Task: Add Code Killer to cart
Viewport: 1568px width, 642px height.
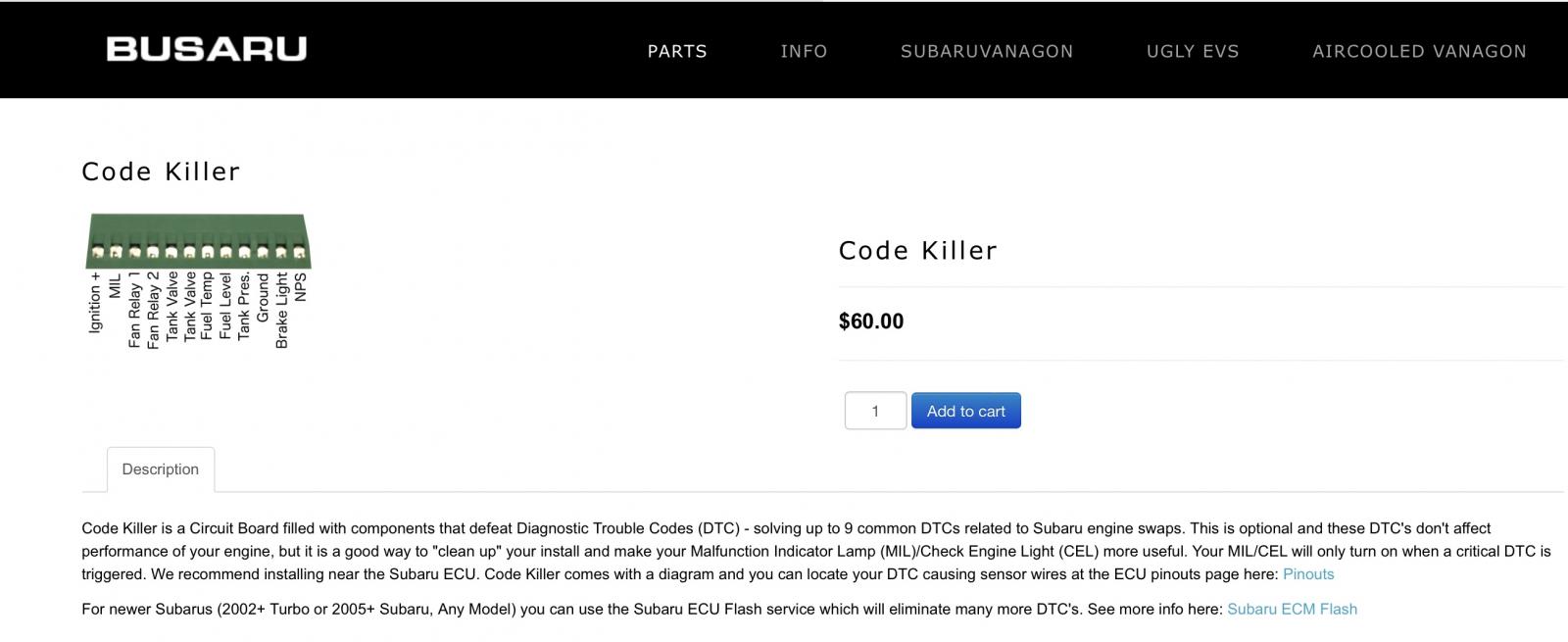Action: pos(966,411)
